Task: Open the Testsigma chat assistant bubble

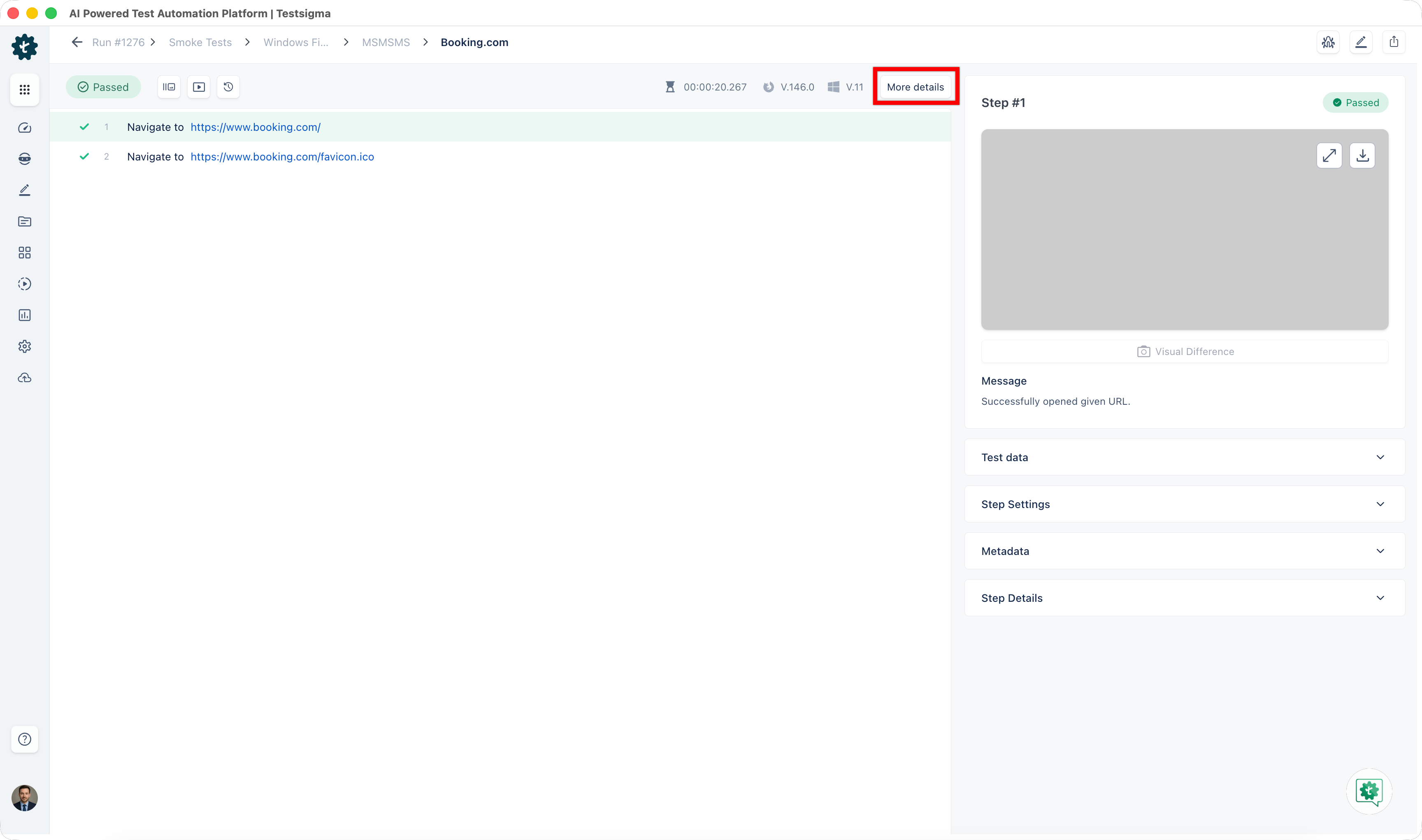Action: (x=1369, y=791)
